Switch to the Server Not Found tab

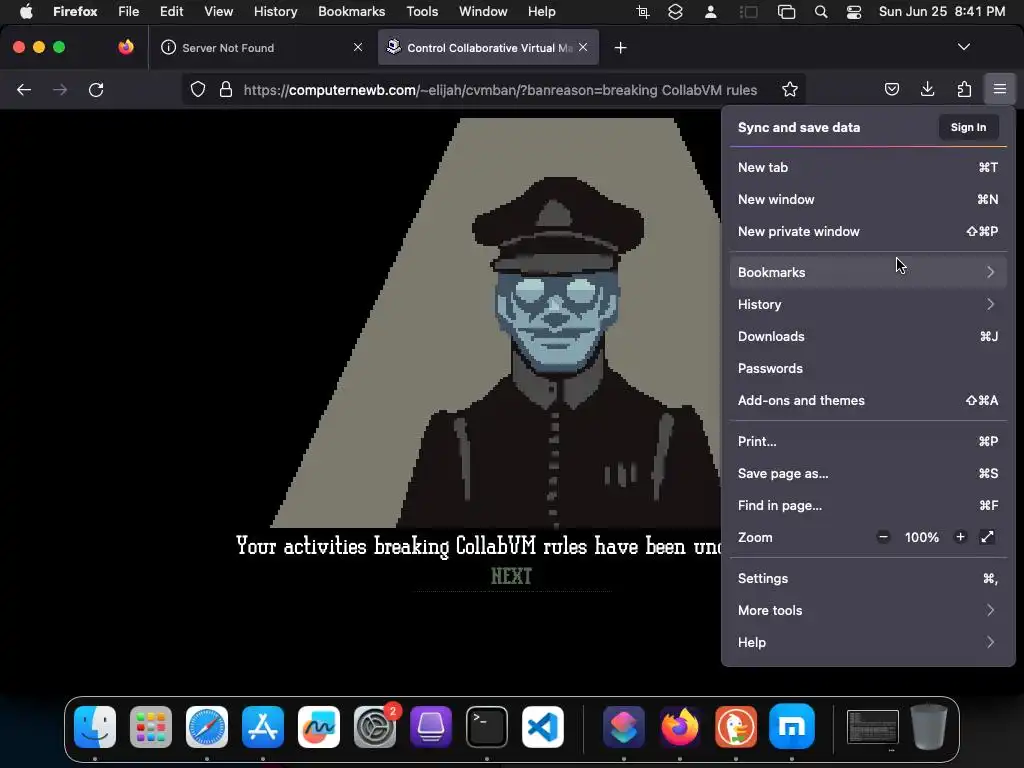click(x=262, y=47)
